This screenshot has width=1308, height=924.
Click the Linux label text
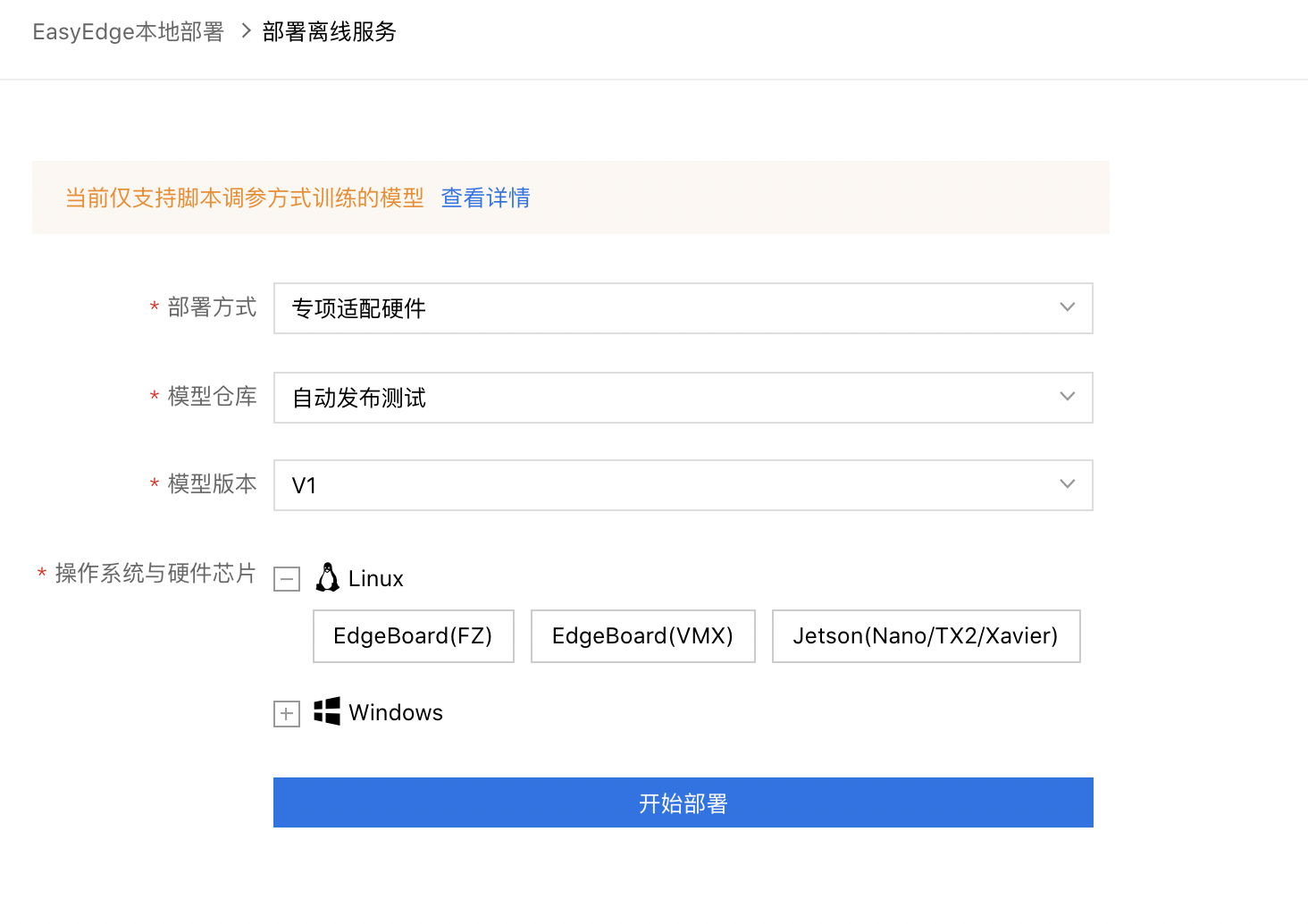point(376,579)
